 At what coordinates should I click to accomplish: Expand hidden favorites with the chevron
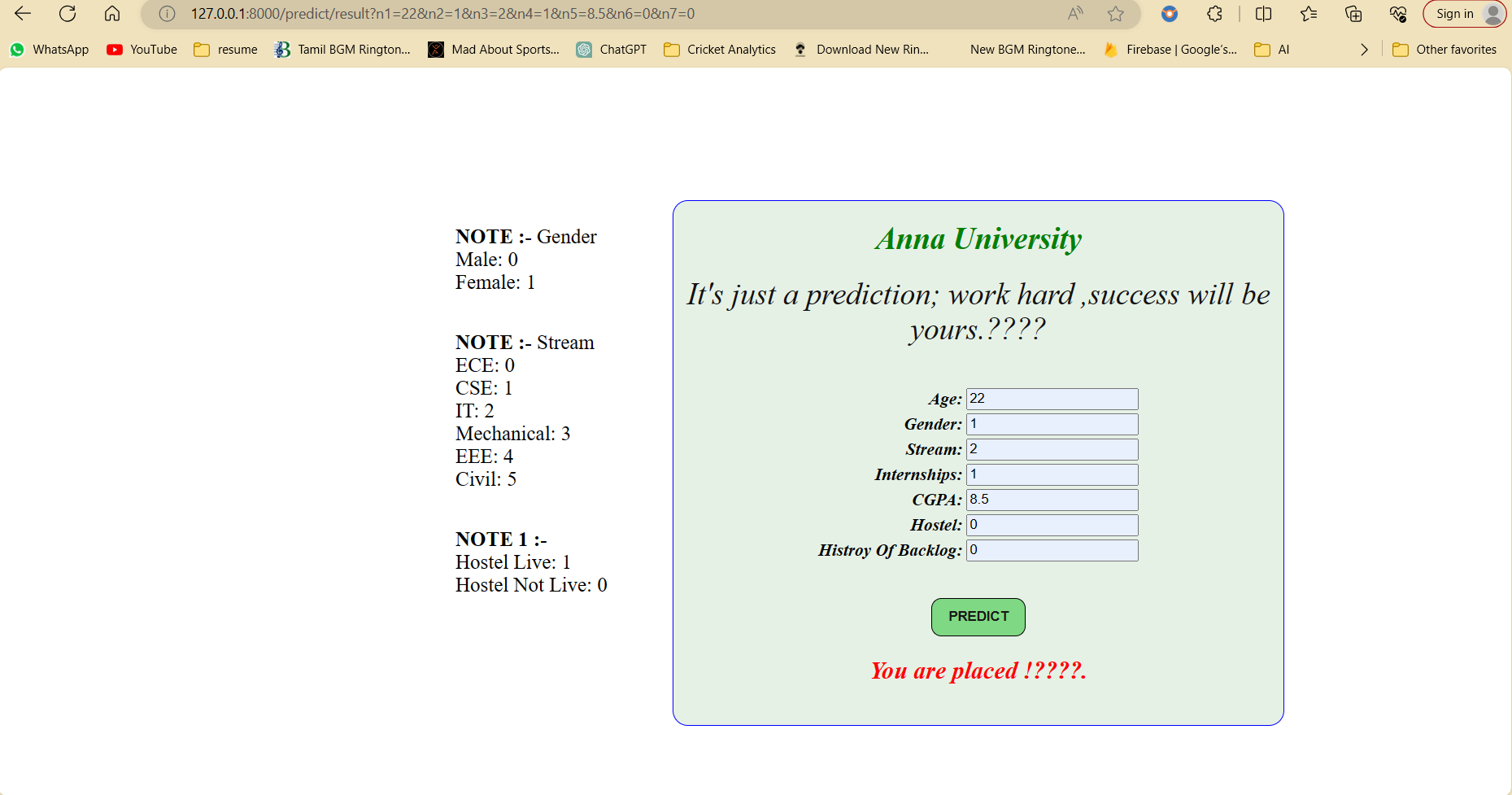coord(1365,49)
